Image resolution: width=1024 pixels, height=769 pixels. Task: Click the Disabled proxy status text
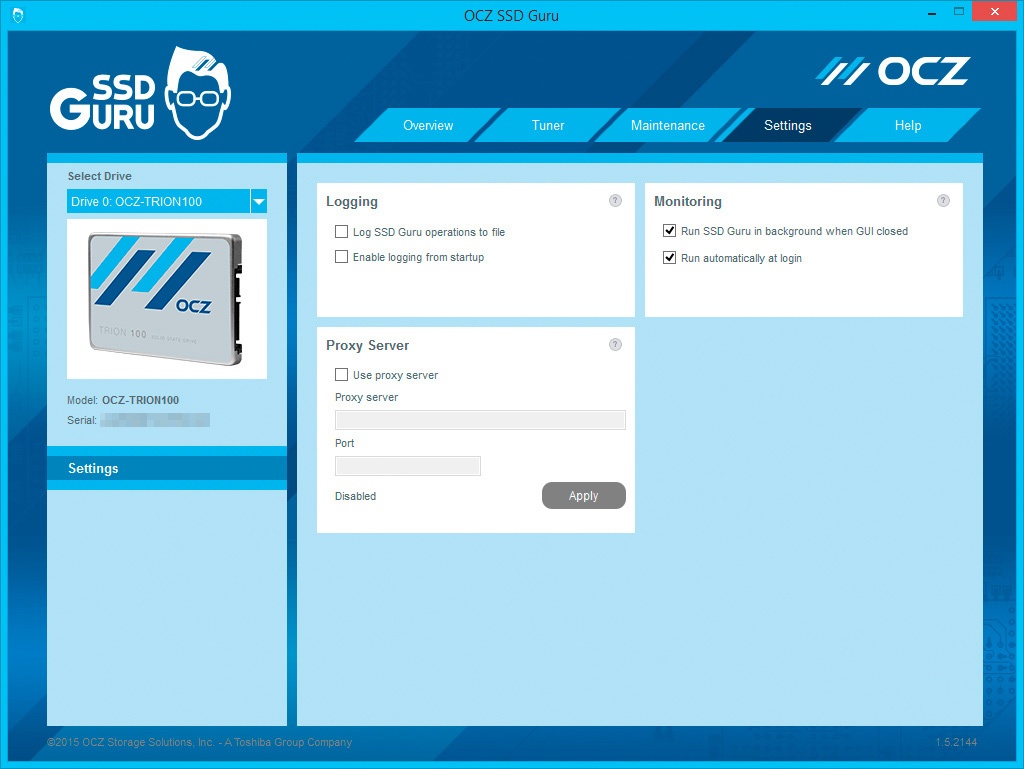tap(355, 496)
